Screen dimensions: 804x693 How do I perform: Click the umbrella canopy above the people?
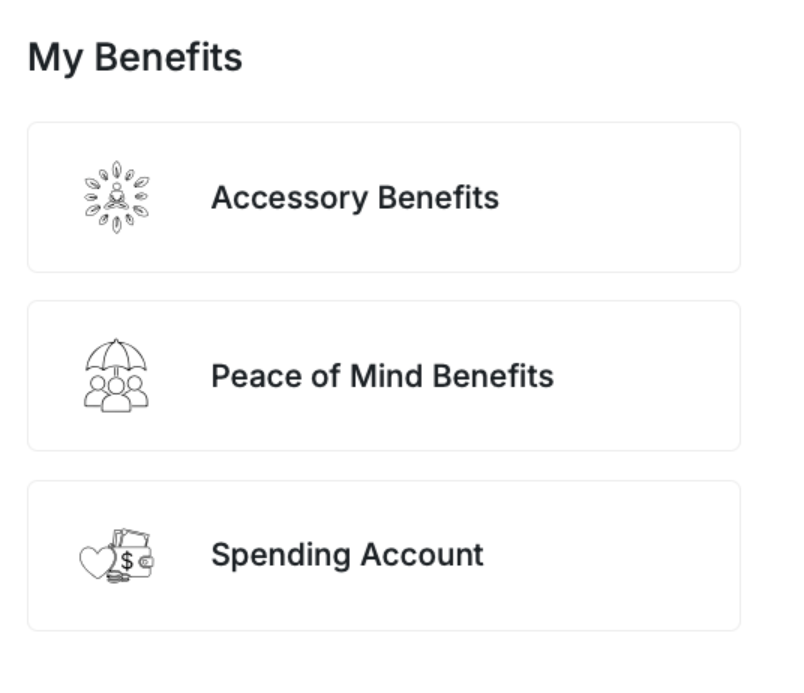pyautogui.click(x=116, y=355)
